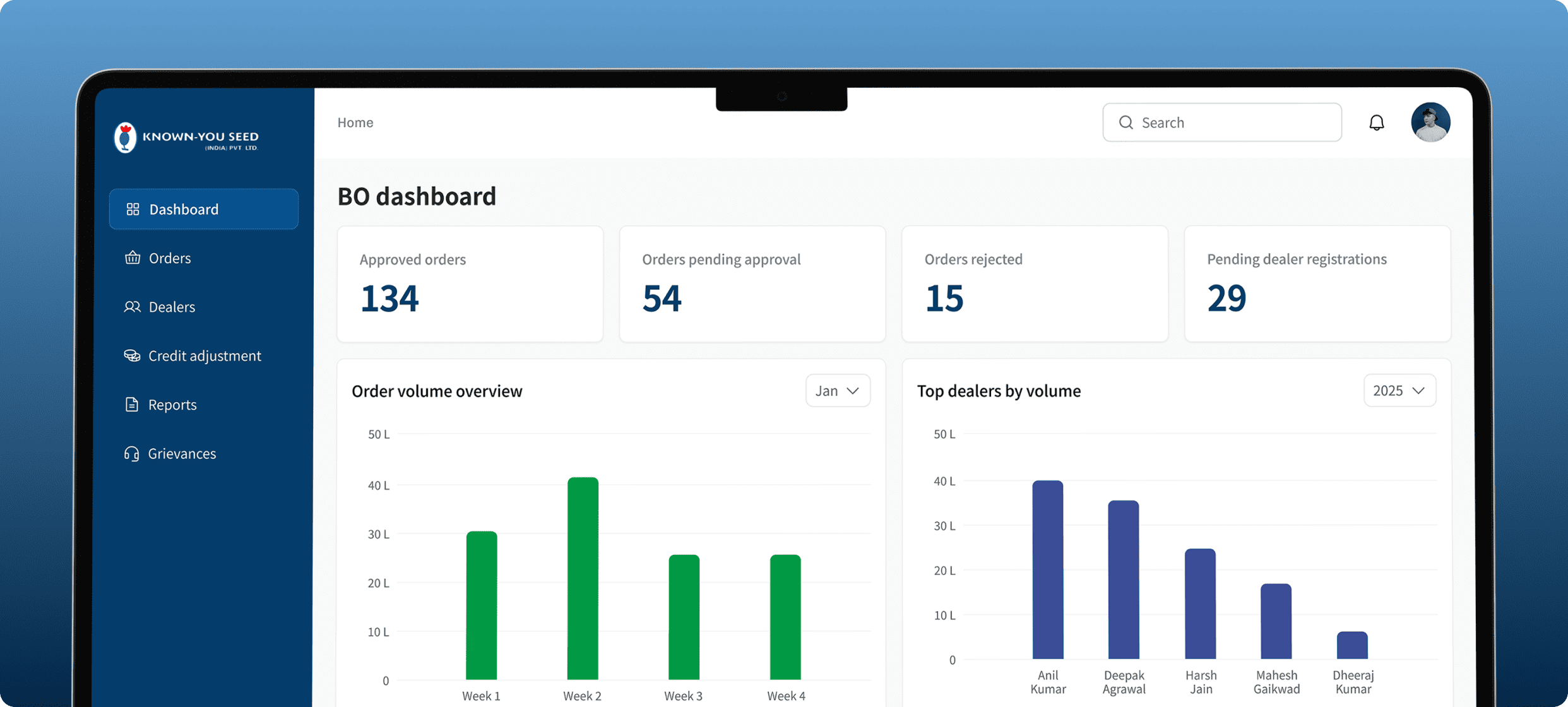Focus the Search input field
This screenshot has height=707, width=1568.
1222,122
